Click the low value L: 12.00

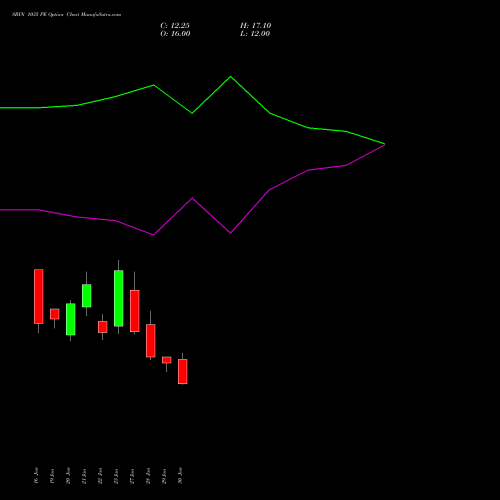[x=255, y=34]
